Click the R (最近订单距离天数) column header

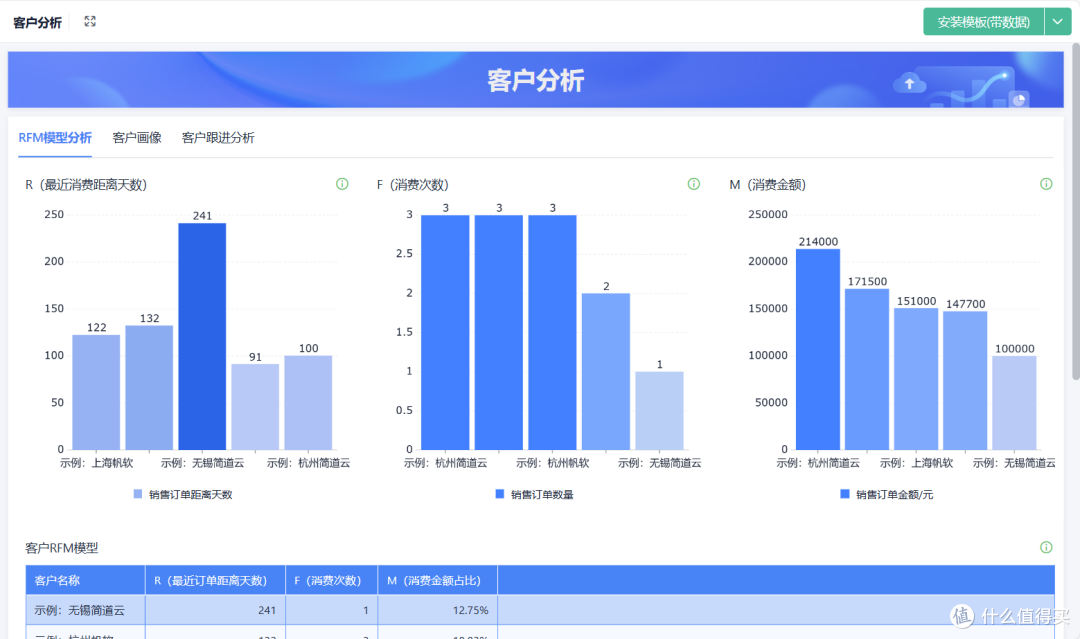[216, 580]
